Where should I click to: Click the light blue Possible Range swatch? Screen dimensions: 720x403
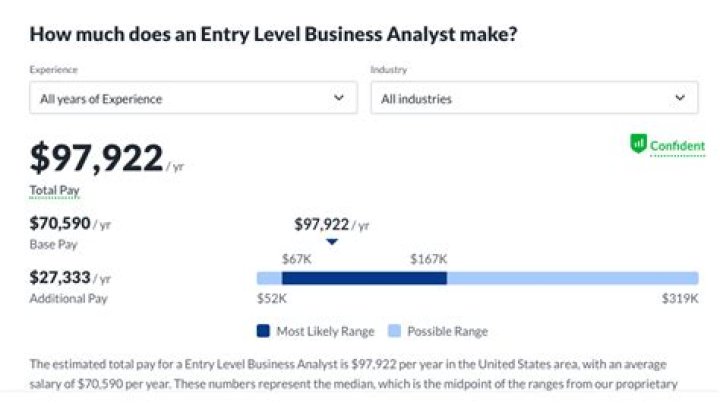point(396,331)
